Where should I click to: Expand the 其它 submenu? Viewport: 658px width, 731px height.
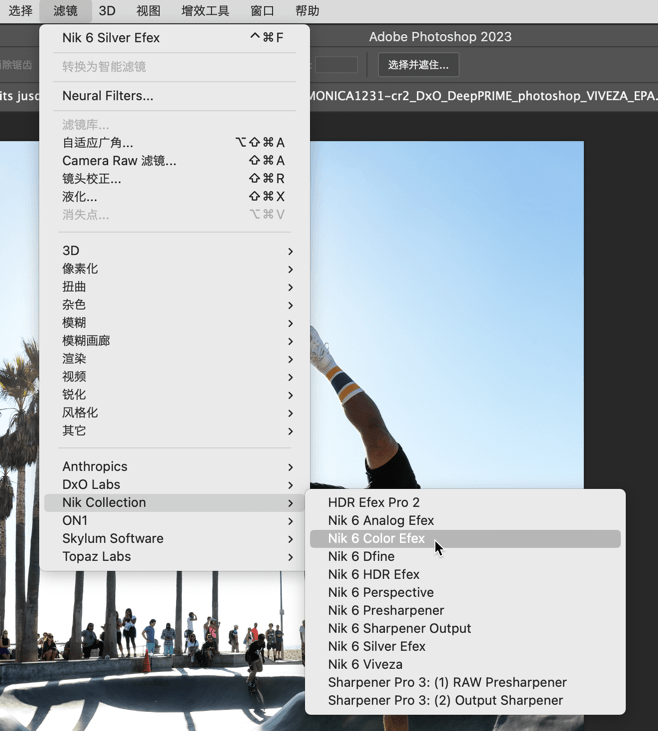click(x=174, y=431)
